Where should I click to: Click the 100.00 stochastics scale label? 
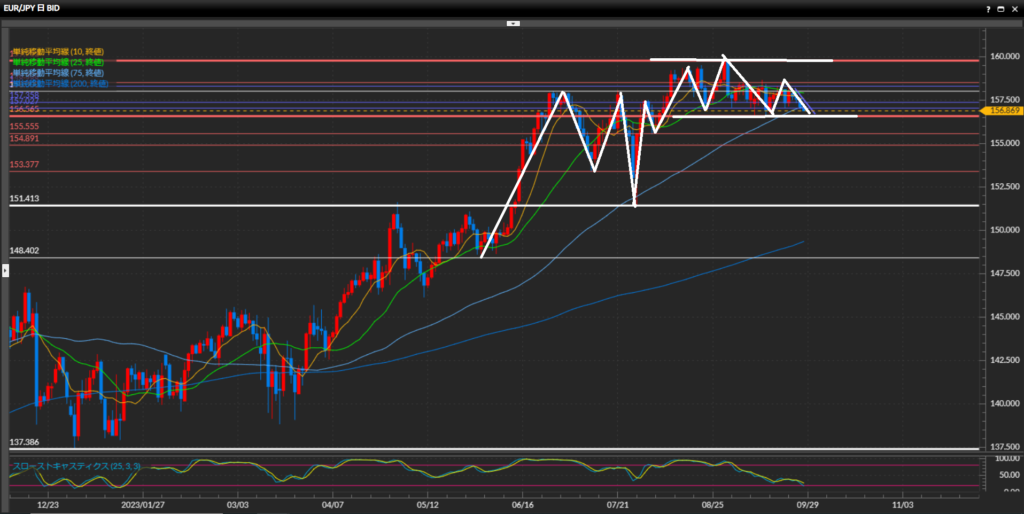[1003, 459]
